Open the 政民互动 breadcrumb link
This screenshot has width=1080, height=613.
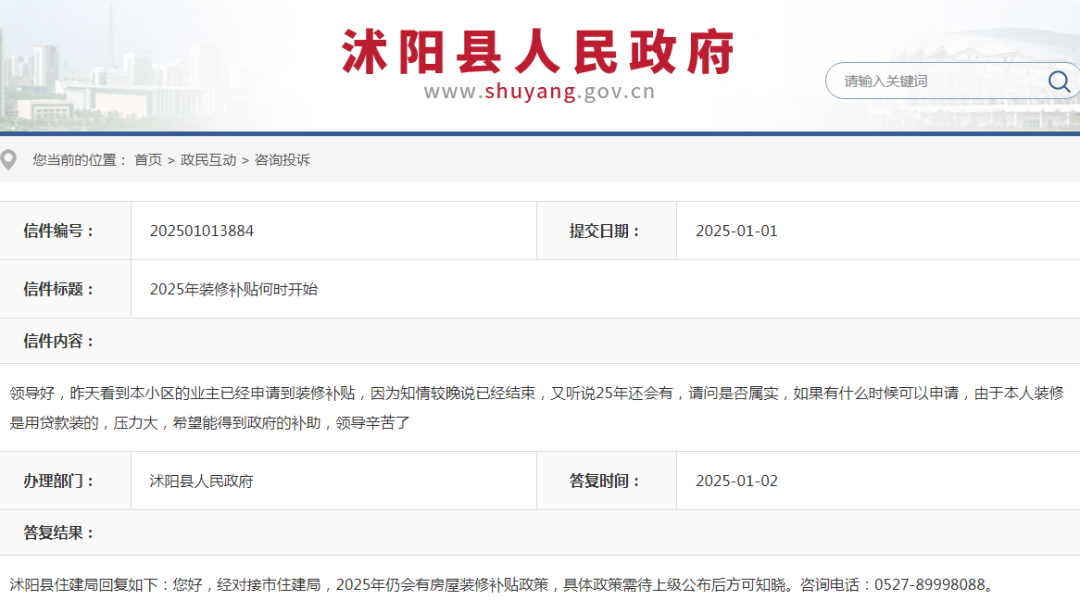pyautogui.click(x=208, y=160)
